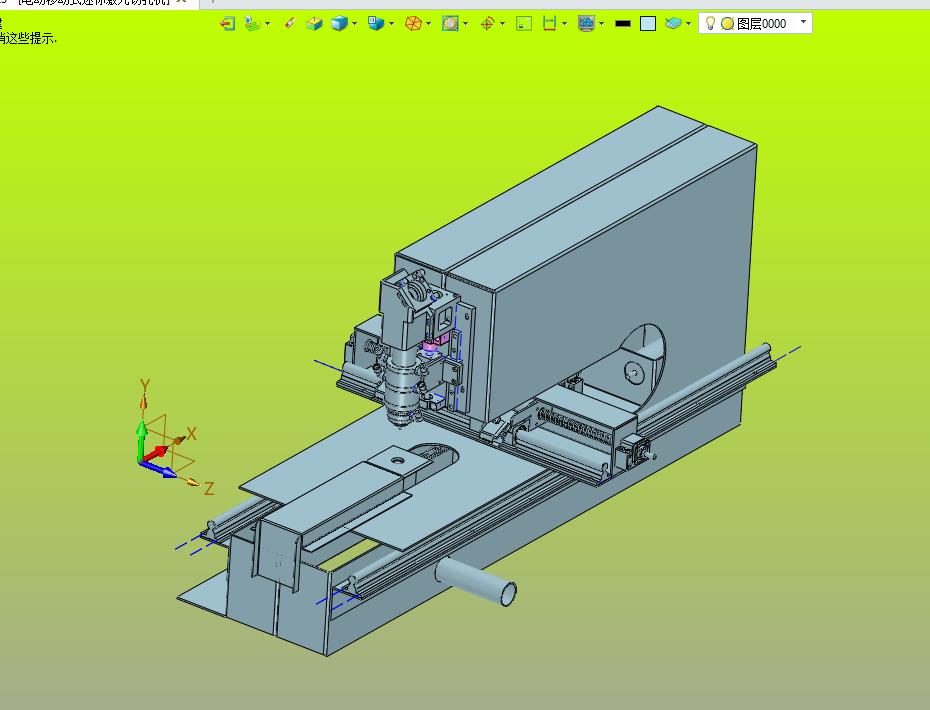Open dropdown next to layer stack icon
930x710 pixels.
688,24
